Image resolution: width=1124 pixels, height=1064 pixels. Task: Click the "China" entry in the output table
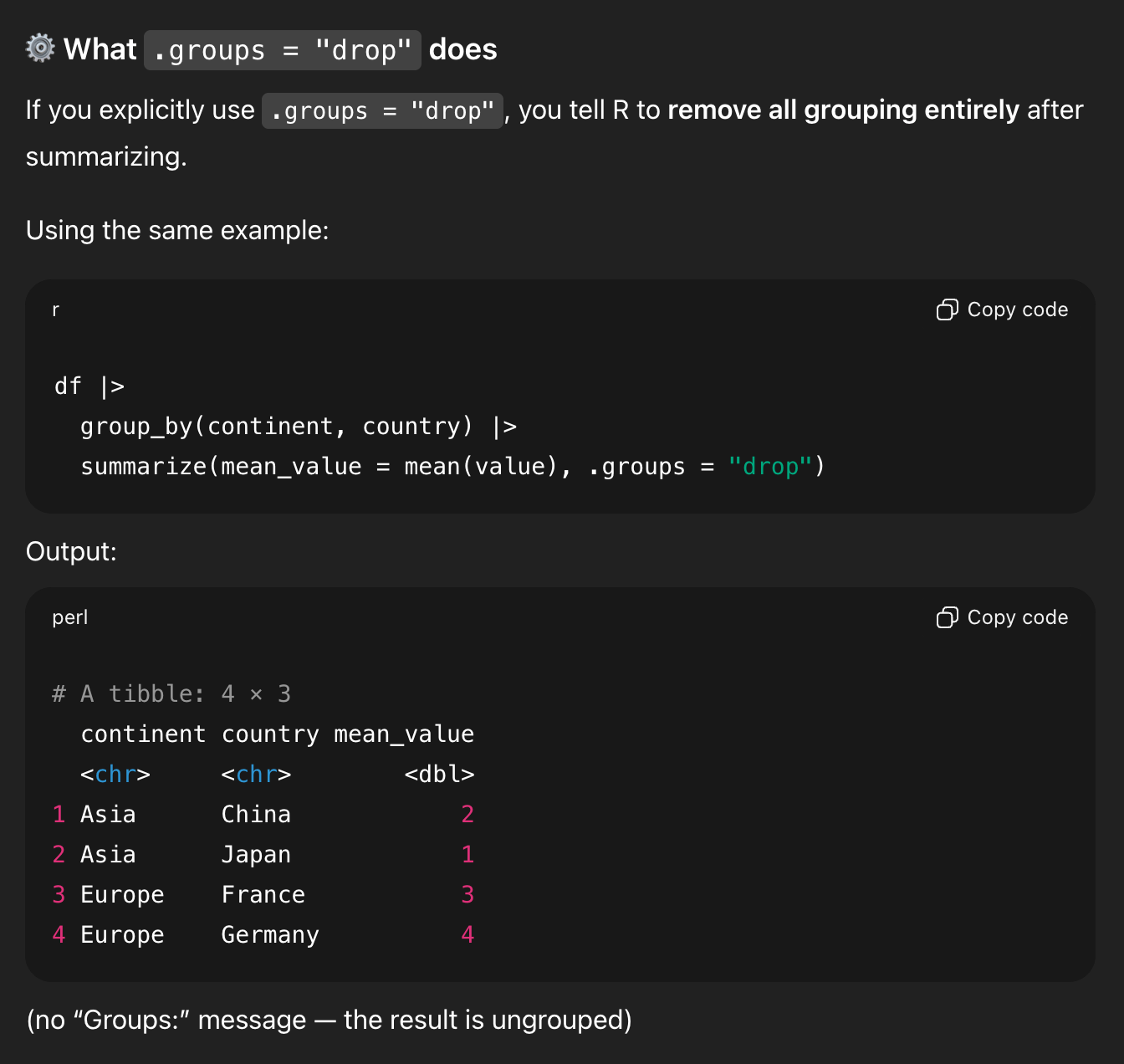coord(256,814)
